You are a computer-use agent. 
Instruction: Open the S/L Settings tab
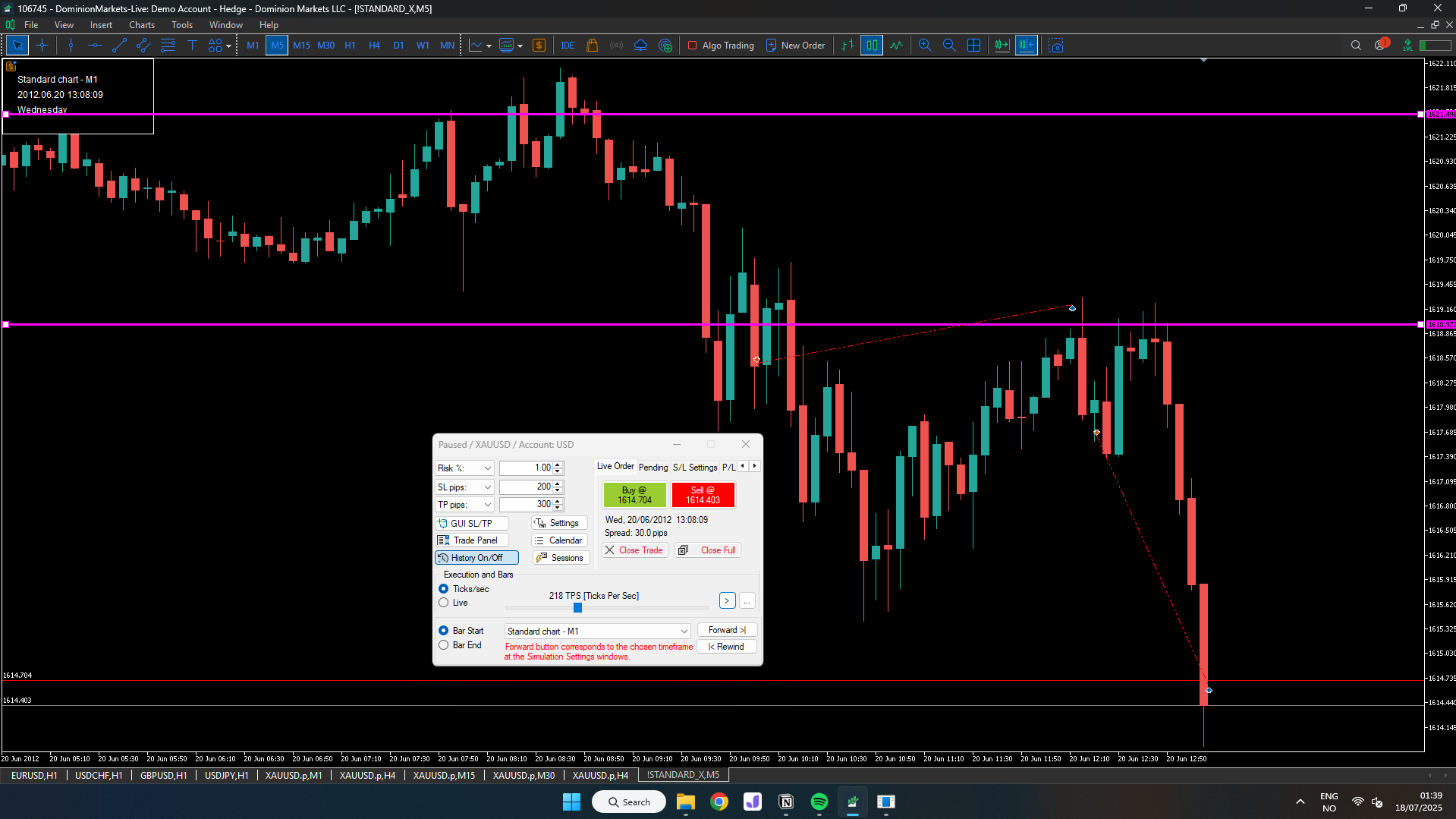(x=695, y=468)
